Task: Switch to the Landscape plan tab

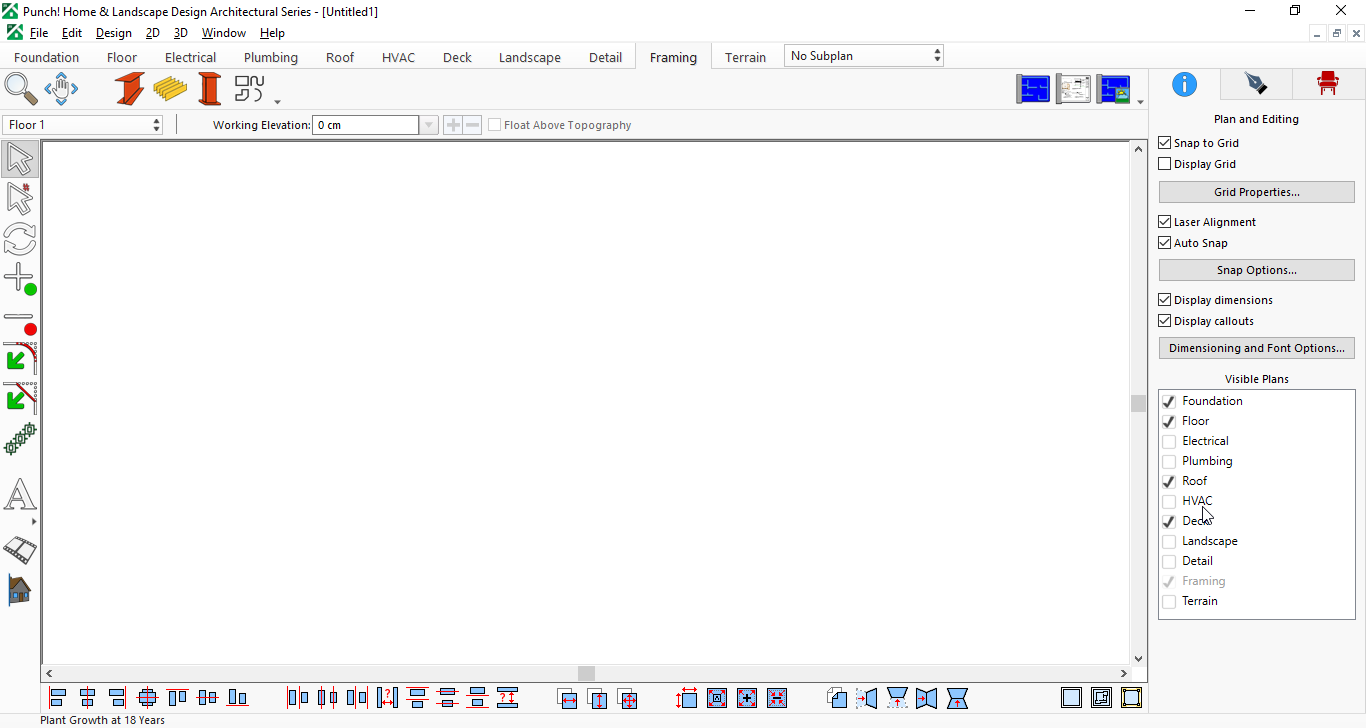Action: click(530, 57)
